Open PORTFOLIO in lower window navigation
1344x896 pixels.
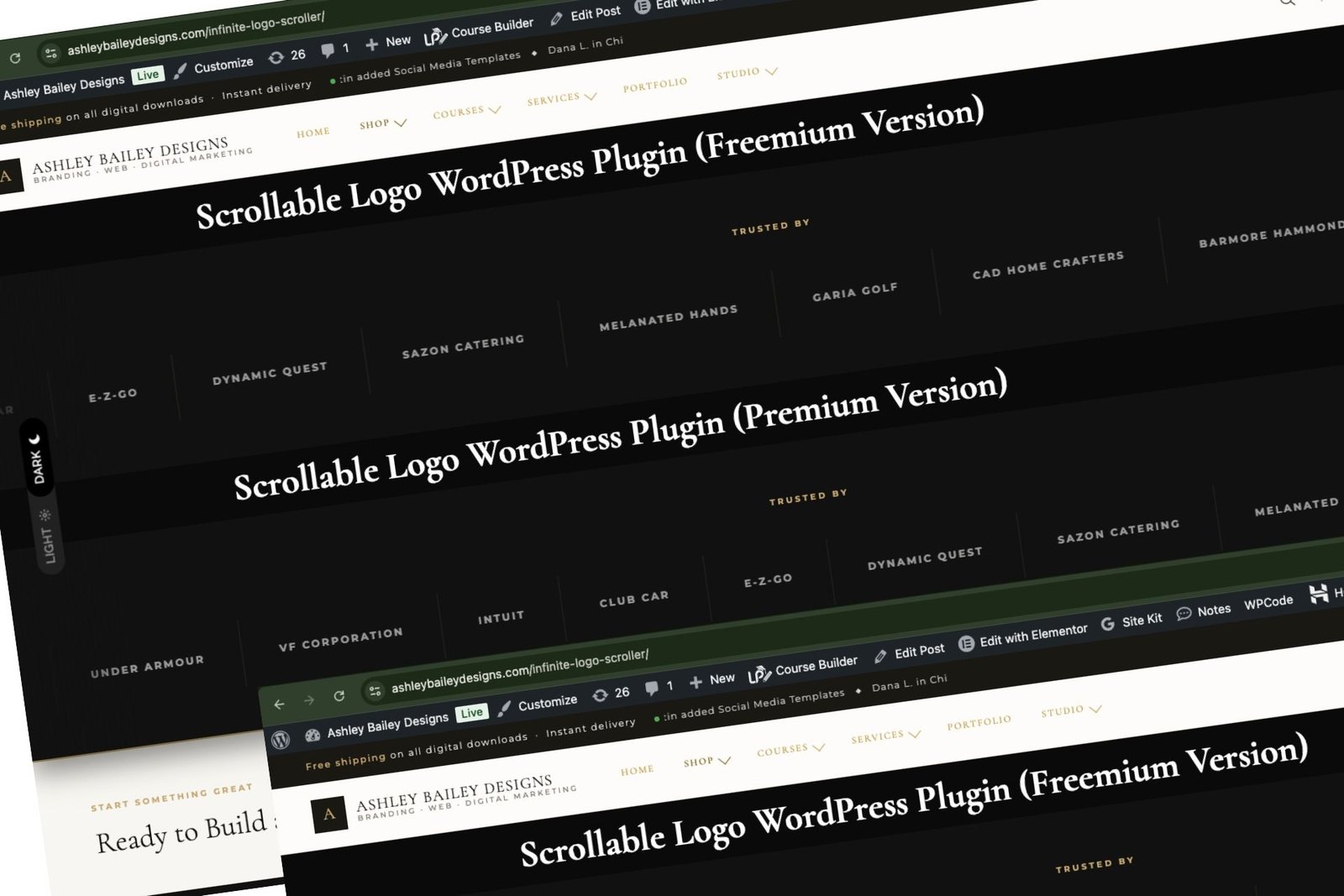[979, 722]
